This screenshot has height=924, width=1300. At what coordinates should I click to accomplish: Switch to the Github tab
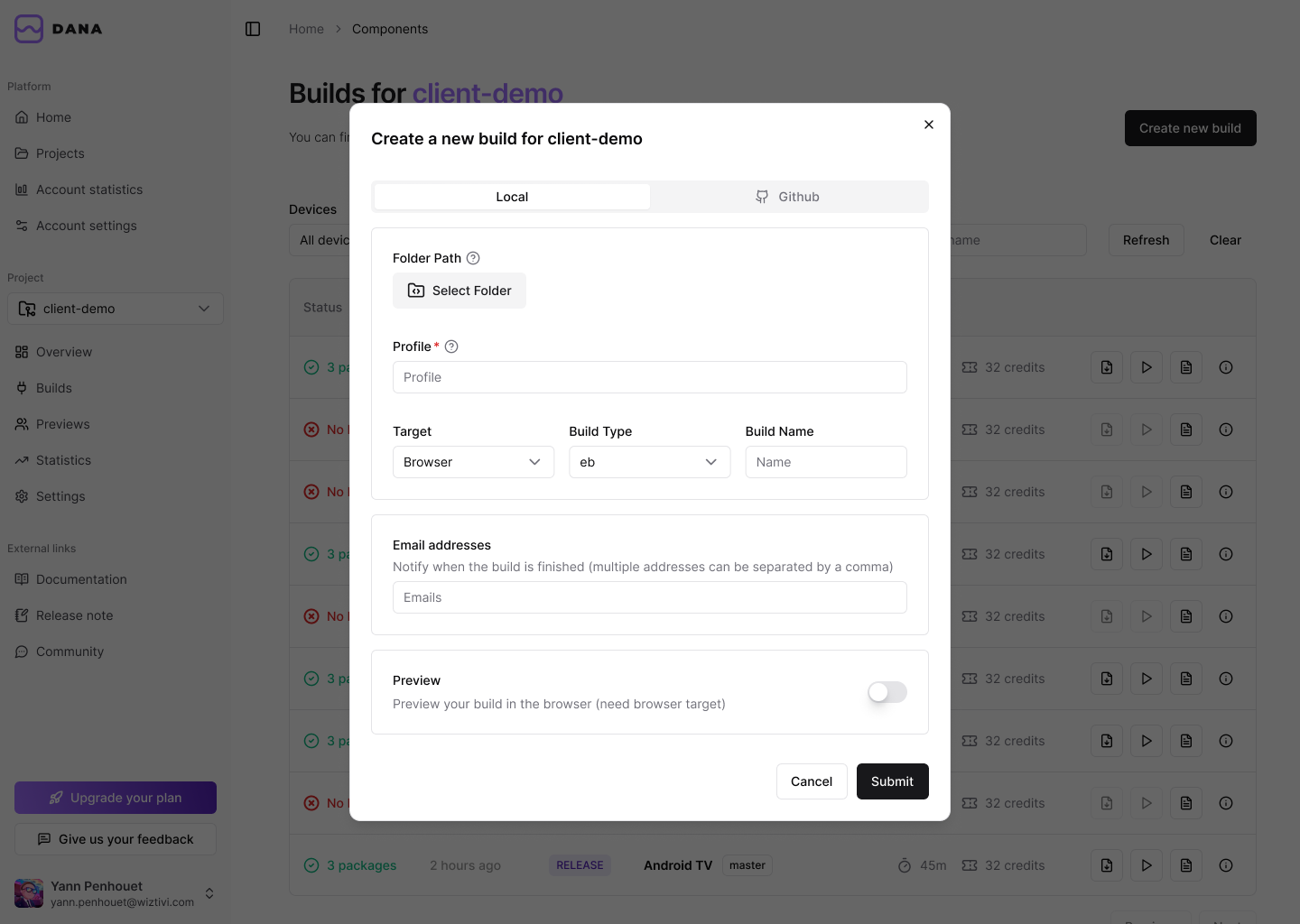788,196
